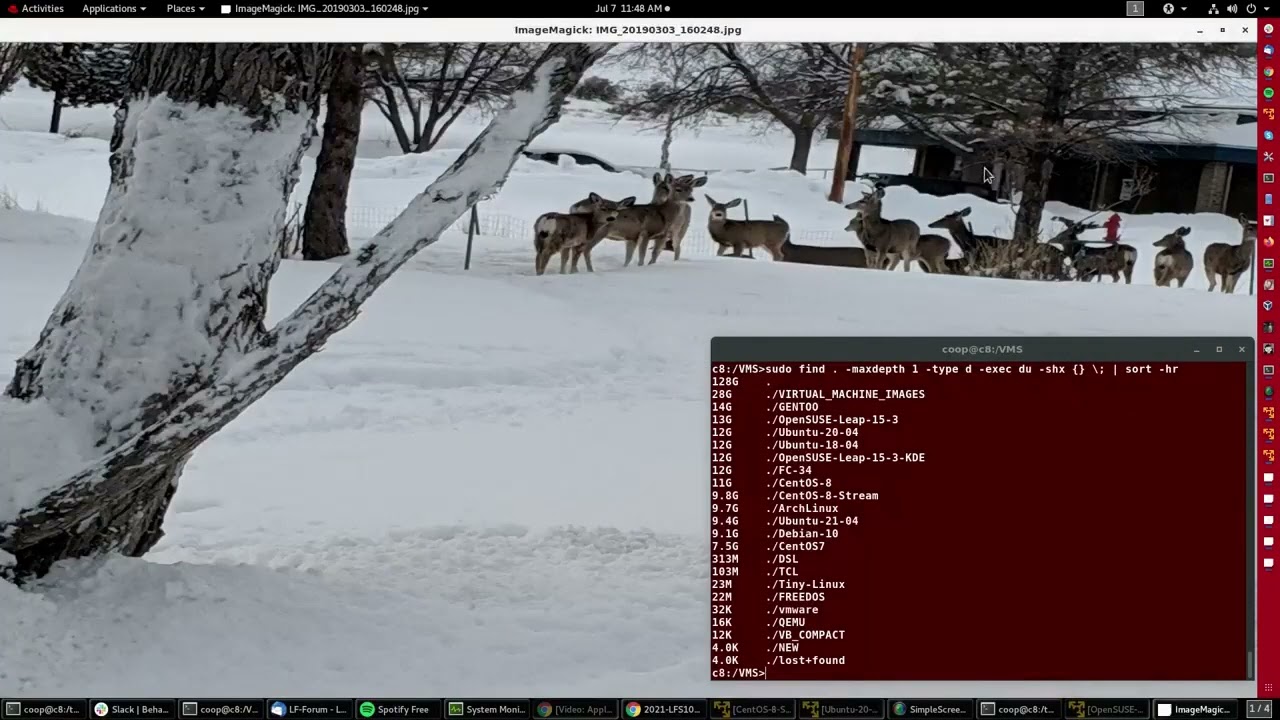1280x720 pixels.
Task: Minimize the ImageMagick image window
Action: click(x=1199, y=30)
